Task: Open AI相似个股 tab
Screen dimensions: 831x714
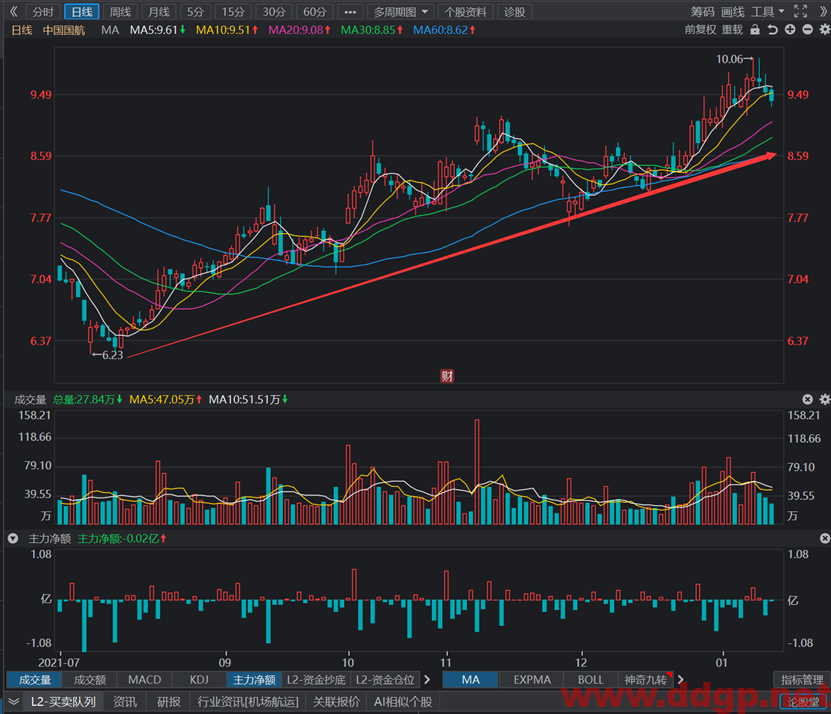Action: [403, 702]
